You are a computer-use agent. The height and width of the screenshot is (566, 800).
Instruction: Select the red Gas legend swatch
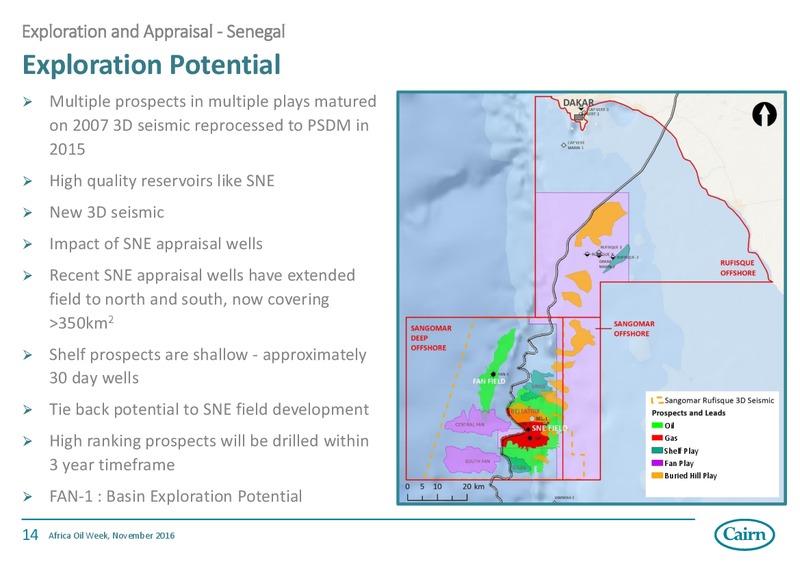(x=657, y=438)
